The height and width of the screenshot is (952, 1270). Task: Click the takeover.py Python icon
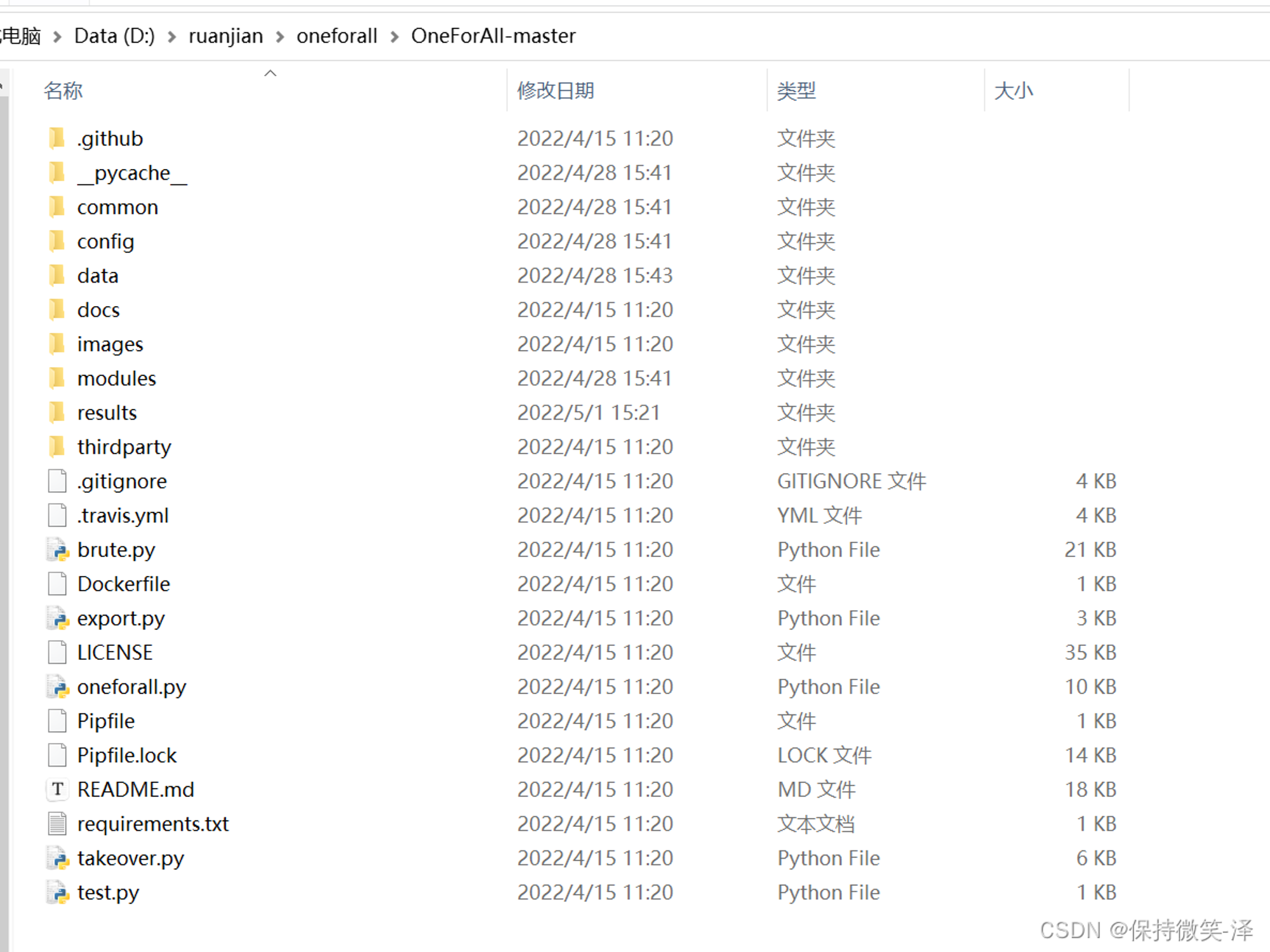[x=57, y=858]
